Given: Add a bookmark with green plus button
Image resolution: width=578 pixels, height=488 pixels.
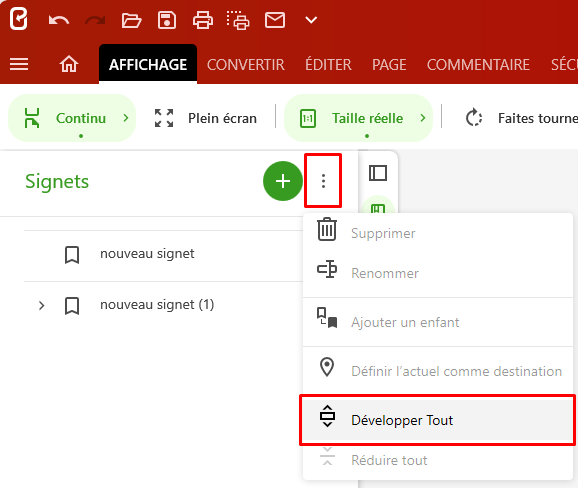Looking at the screenshot, I should 283,181.
